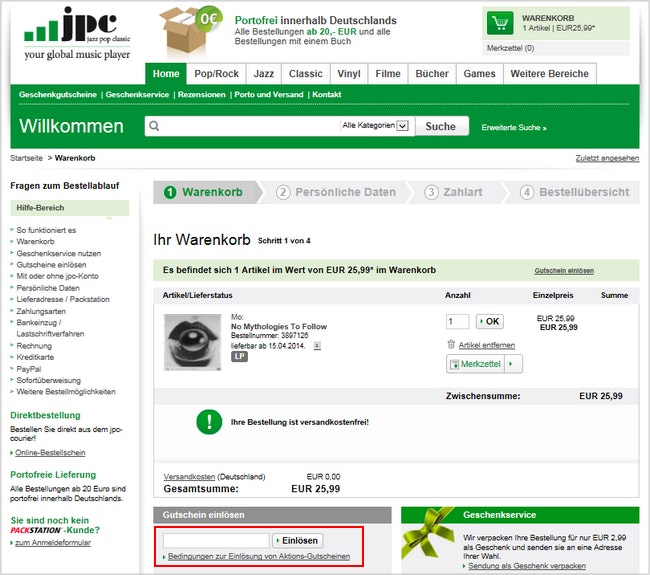Click the Einlösen voucher button
The image size is (650, 575).
[298, 541]
